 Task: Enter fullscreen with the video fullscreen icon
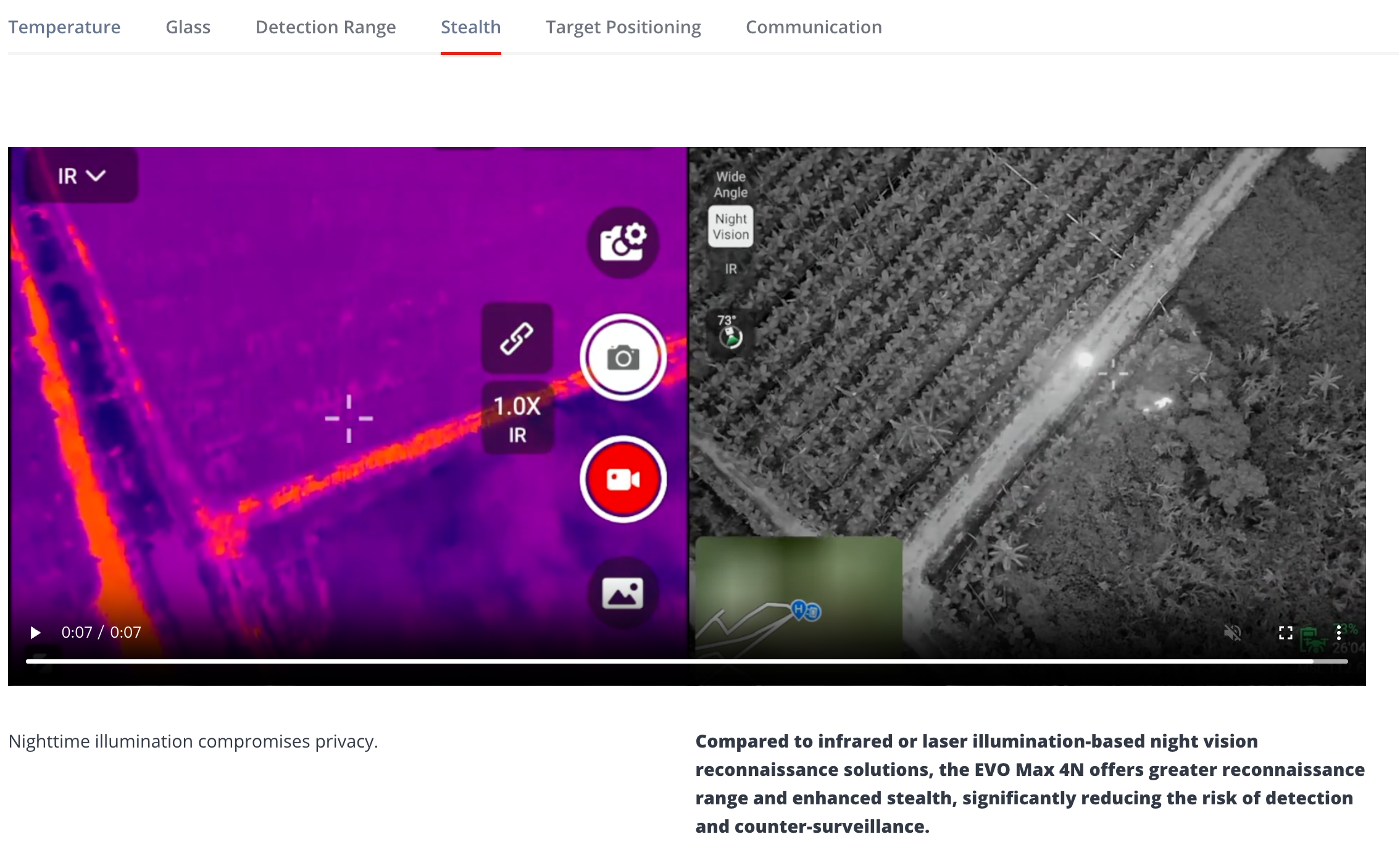(1285, 633)
